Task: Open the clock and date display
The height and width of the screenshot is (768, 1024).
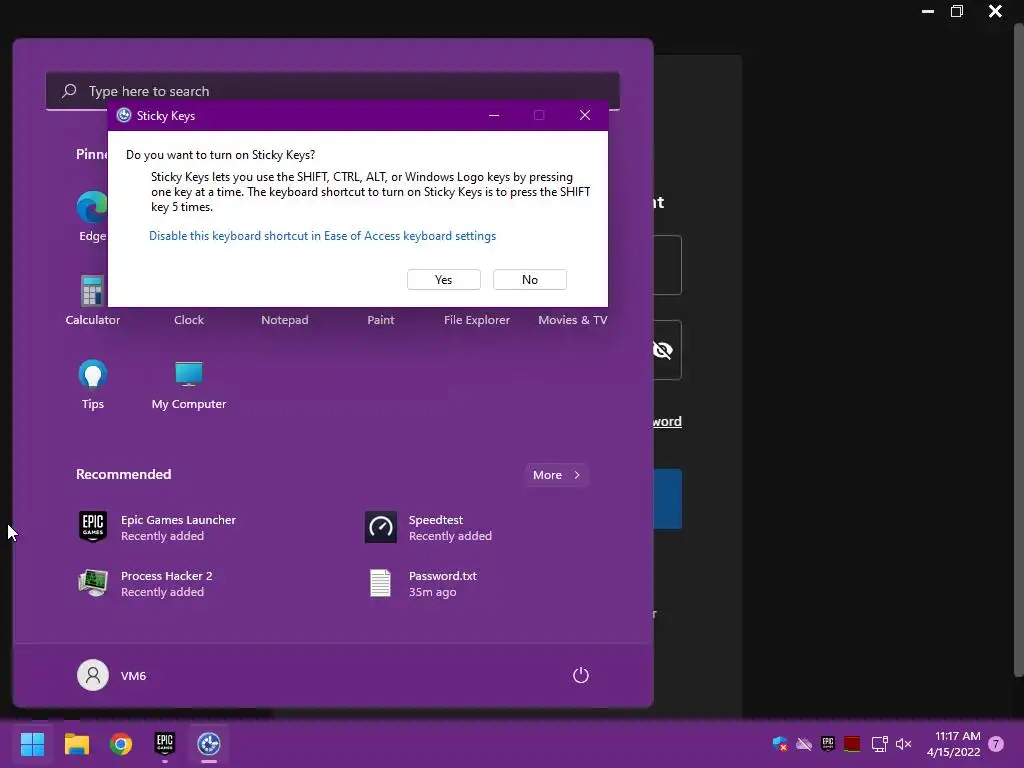Action: click(x=953, y=744)
